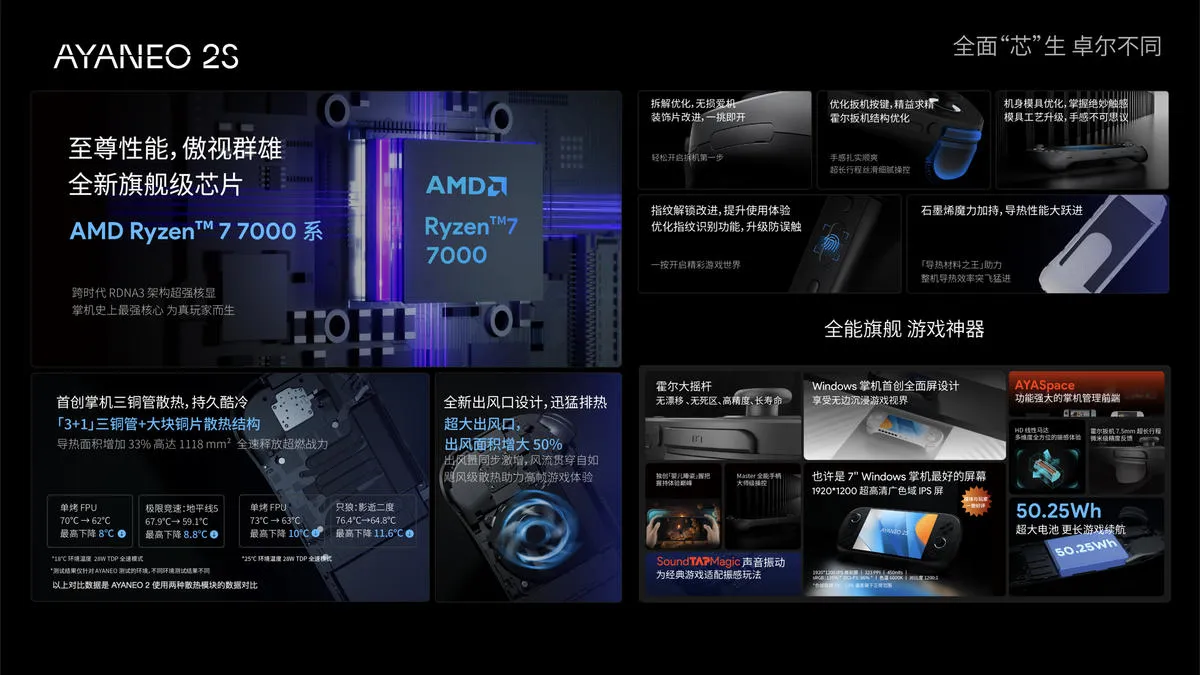1200x675 pixels.
Task: Open the 霍尔扳机 7.5mm trigger thumbnail
Action: click(1126, 456)
